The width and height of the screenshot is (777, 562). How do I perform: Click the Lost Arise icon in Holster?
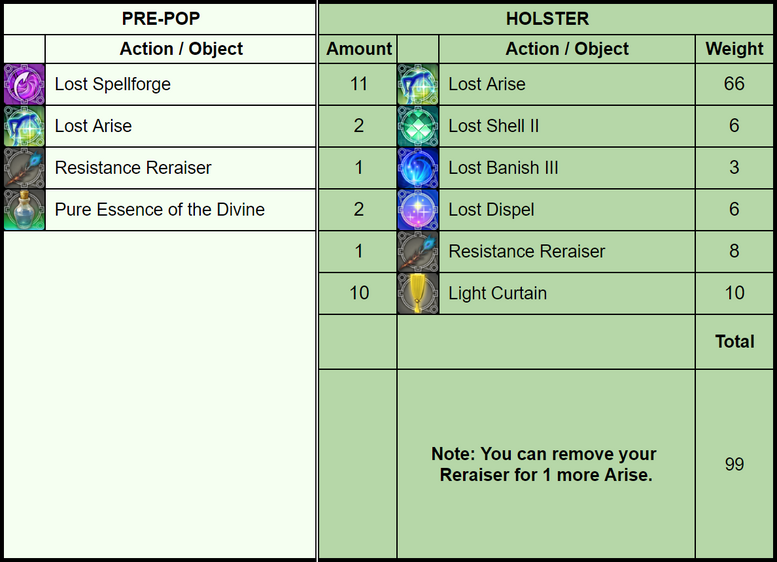tap(418, 85)
